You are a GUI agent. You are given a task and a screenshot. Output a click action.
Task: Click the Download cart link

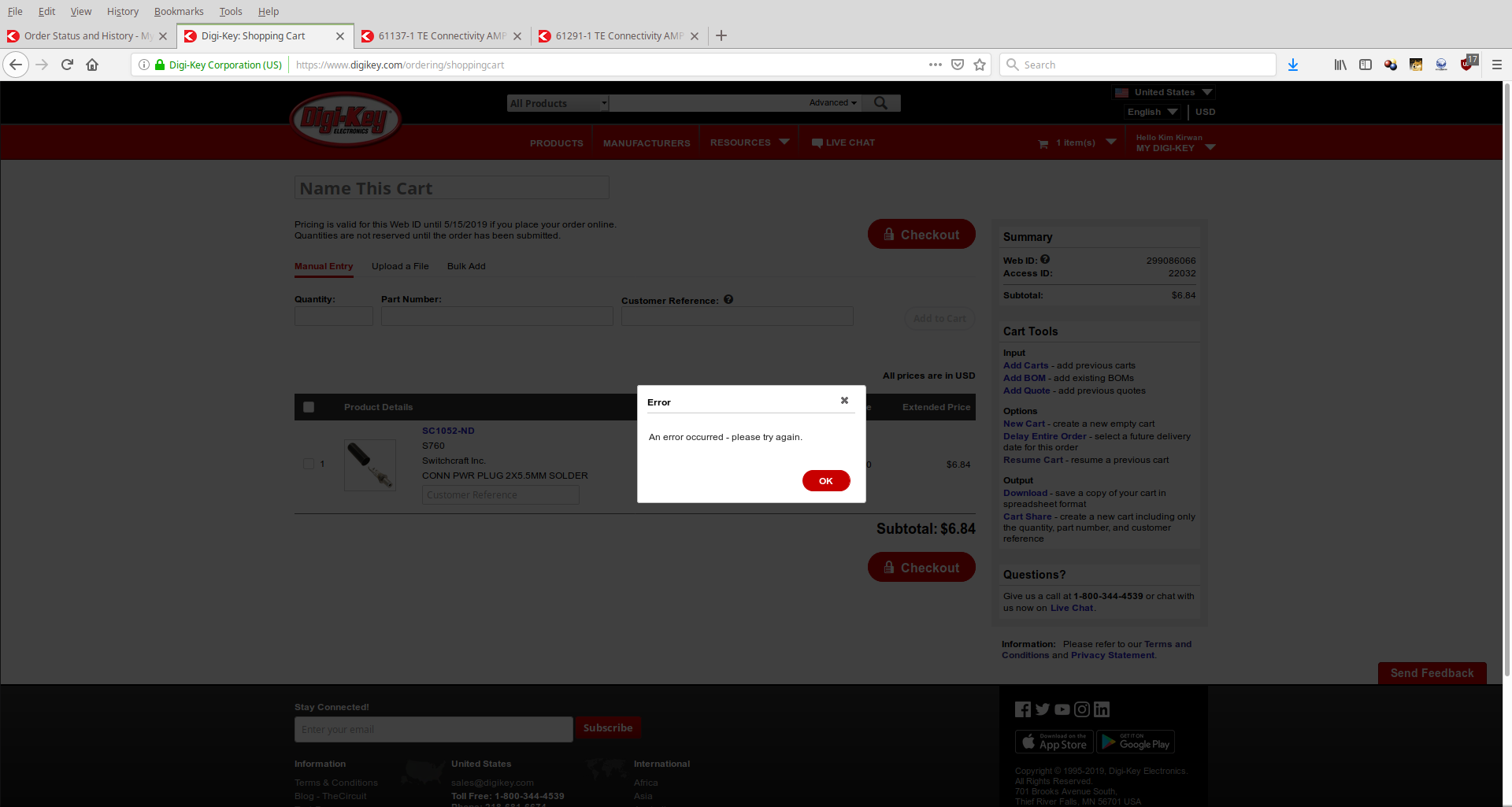pos(1025,493)
